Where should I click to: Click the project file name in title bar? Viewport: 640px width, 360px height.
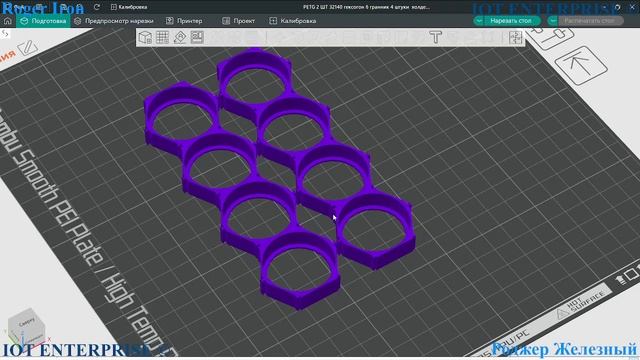[366, 7]
